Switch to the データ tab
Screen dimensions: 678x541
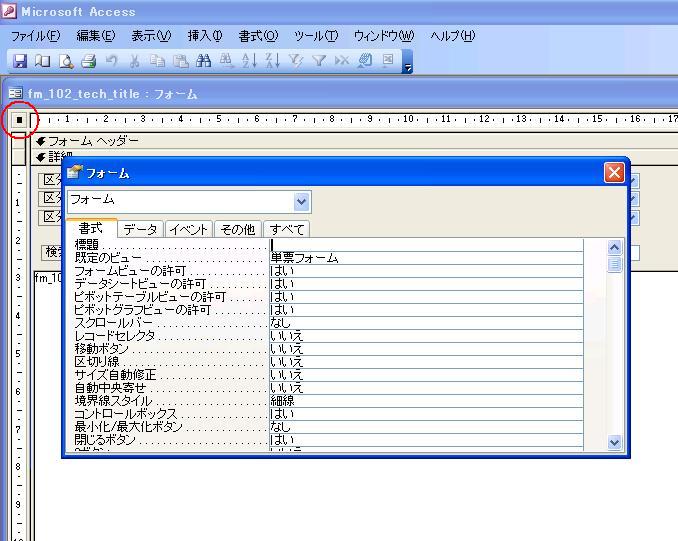coord(140,229)
